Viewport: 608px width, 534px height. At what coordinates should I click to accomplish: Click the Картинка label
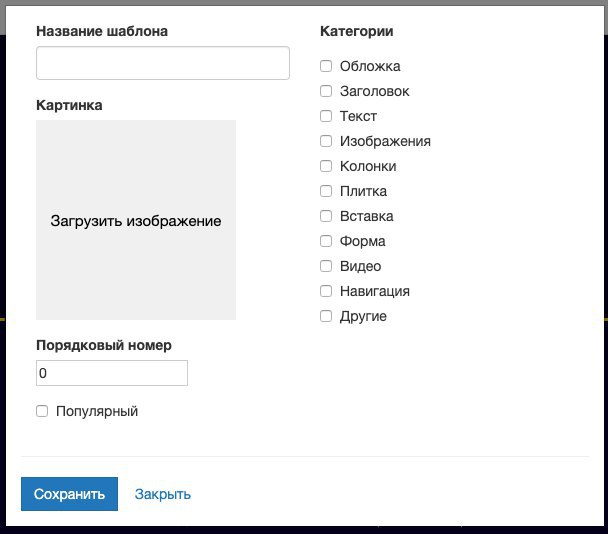(69, 105)
